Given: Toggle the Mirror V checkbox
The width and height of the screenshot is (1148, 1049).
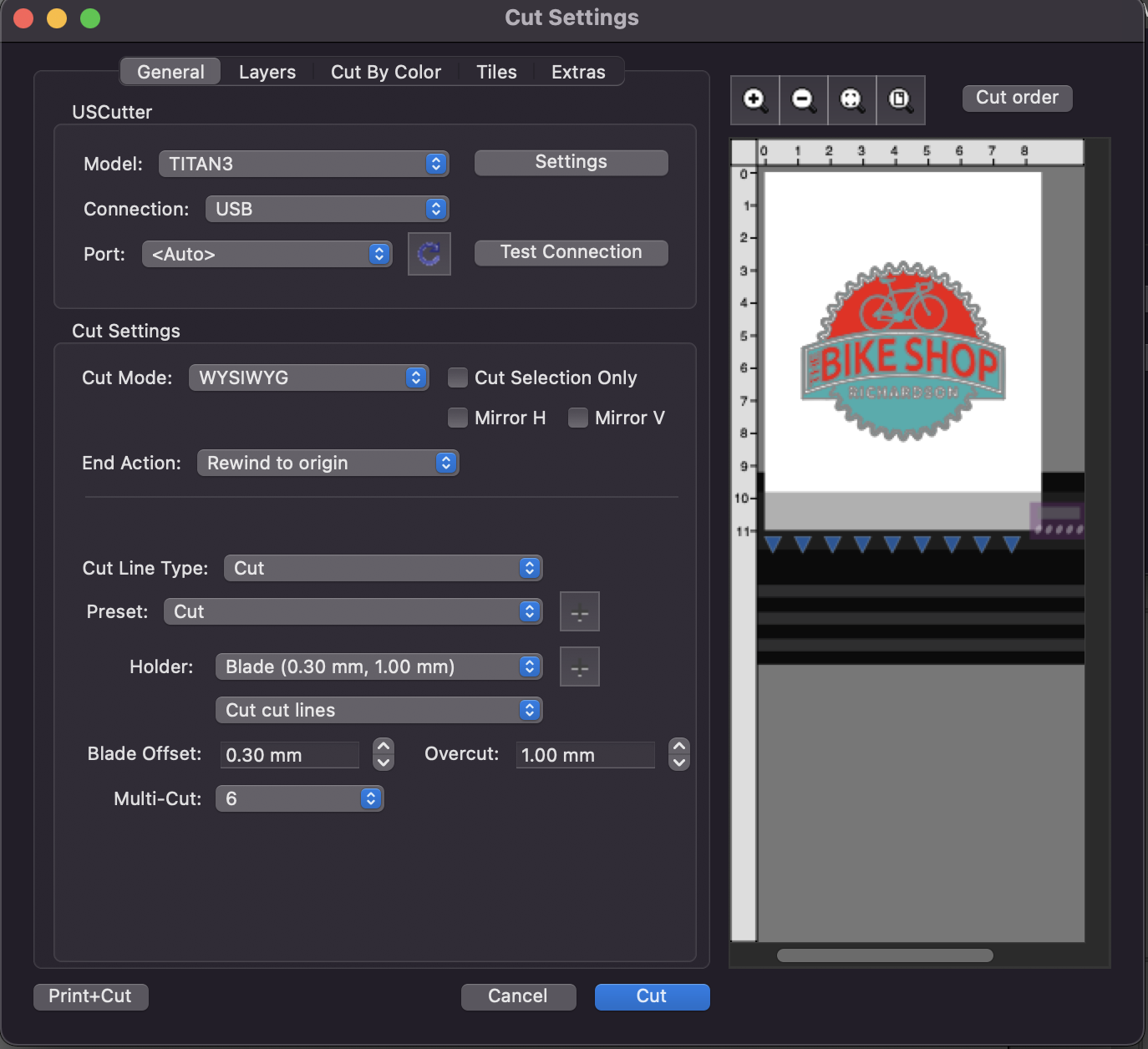Looking at the screenshot, I should tap(578, 418).
